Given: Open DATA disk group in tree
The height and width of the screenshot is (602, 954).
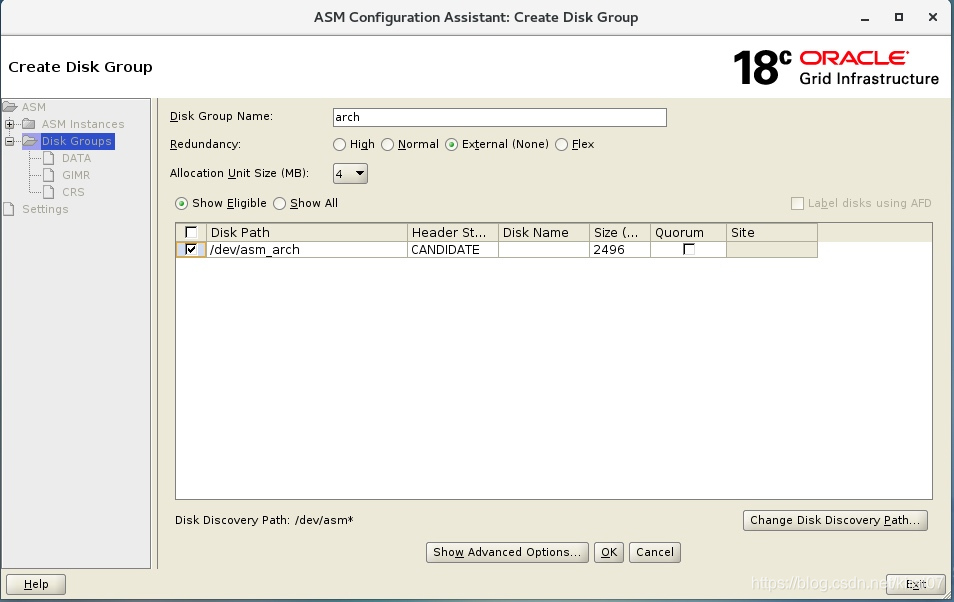Looking at the screenshot, I should click(77, 158).
